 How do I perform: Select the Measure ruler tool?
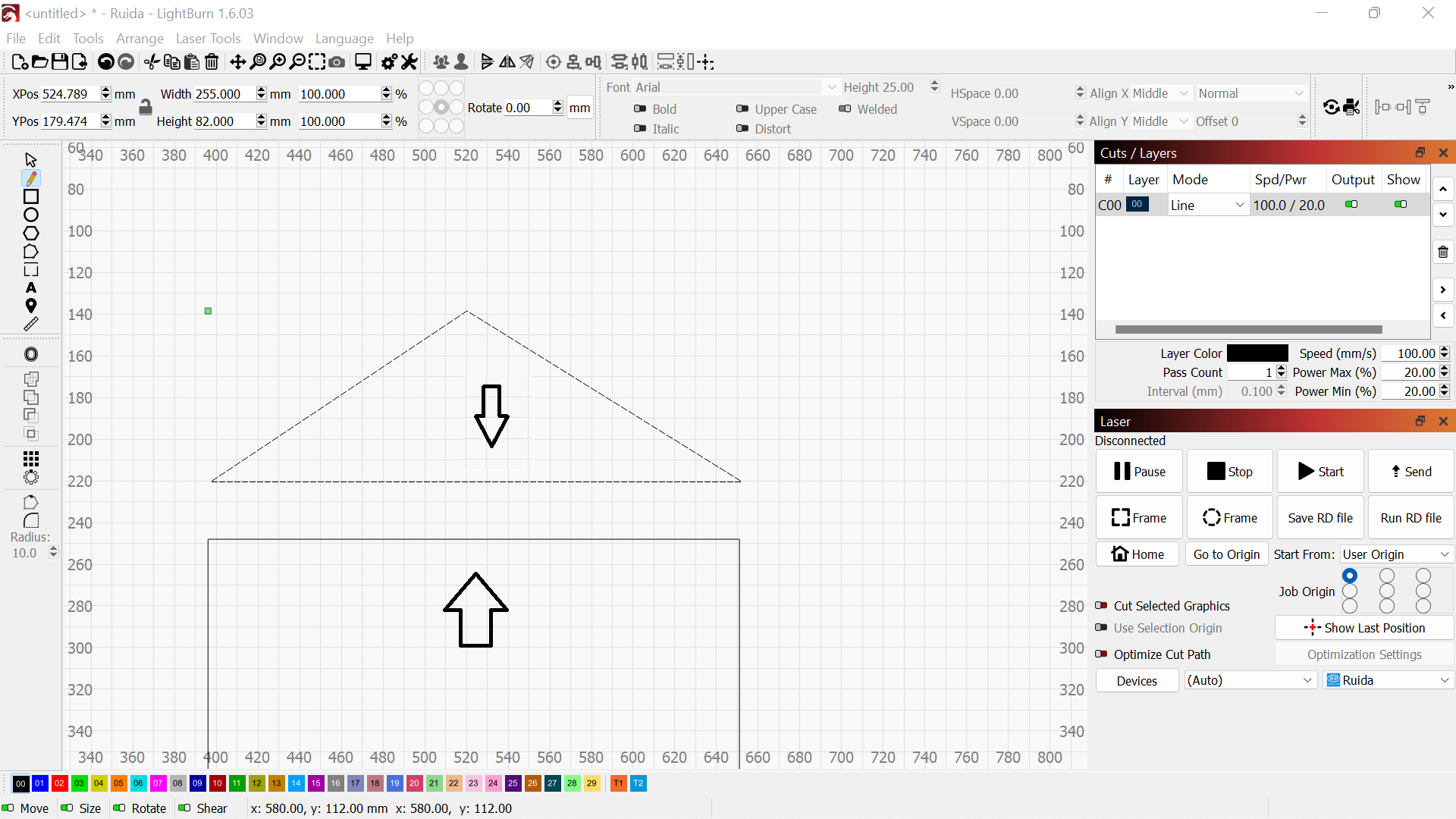tap(31, 324)
